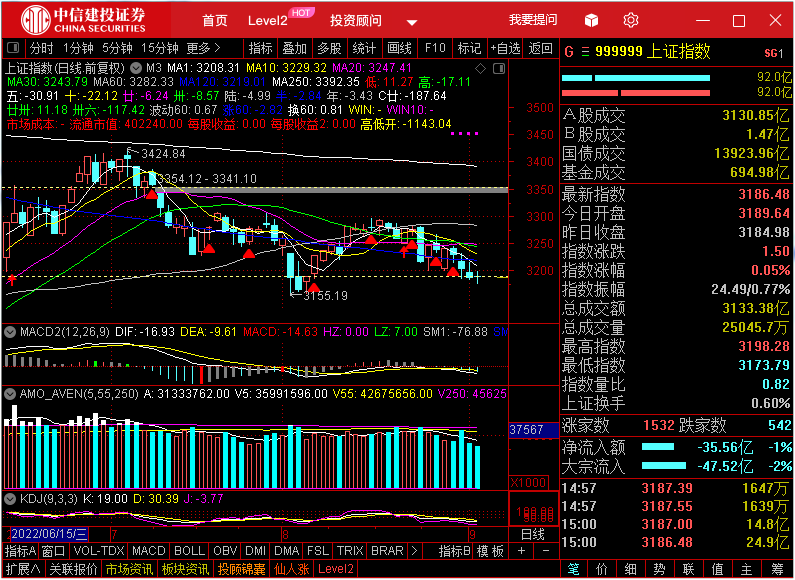
Task: Add index to watchlist with +自选
Action: pyautogui.click(x=505, y=48)
